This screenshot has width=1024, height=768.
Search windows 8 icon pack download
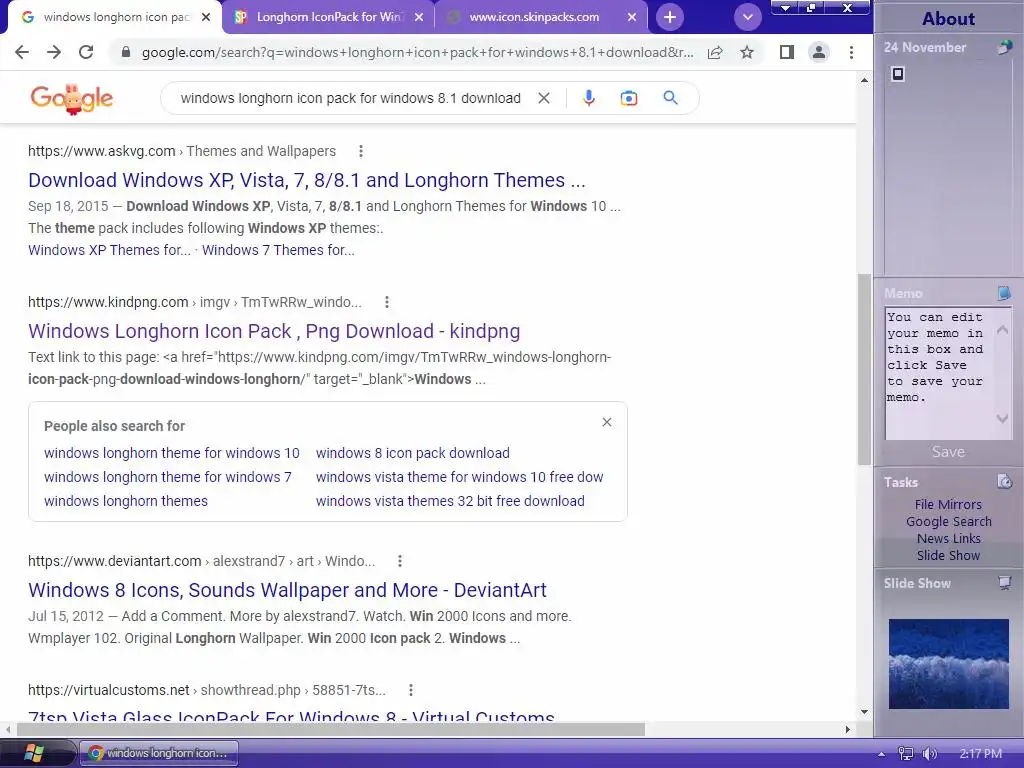coord(413,453)
